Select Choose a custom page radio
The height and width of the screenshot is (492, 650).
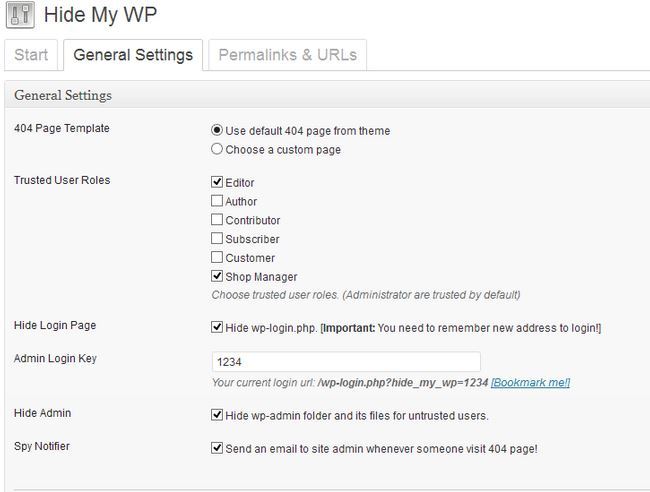(217, 149)
